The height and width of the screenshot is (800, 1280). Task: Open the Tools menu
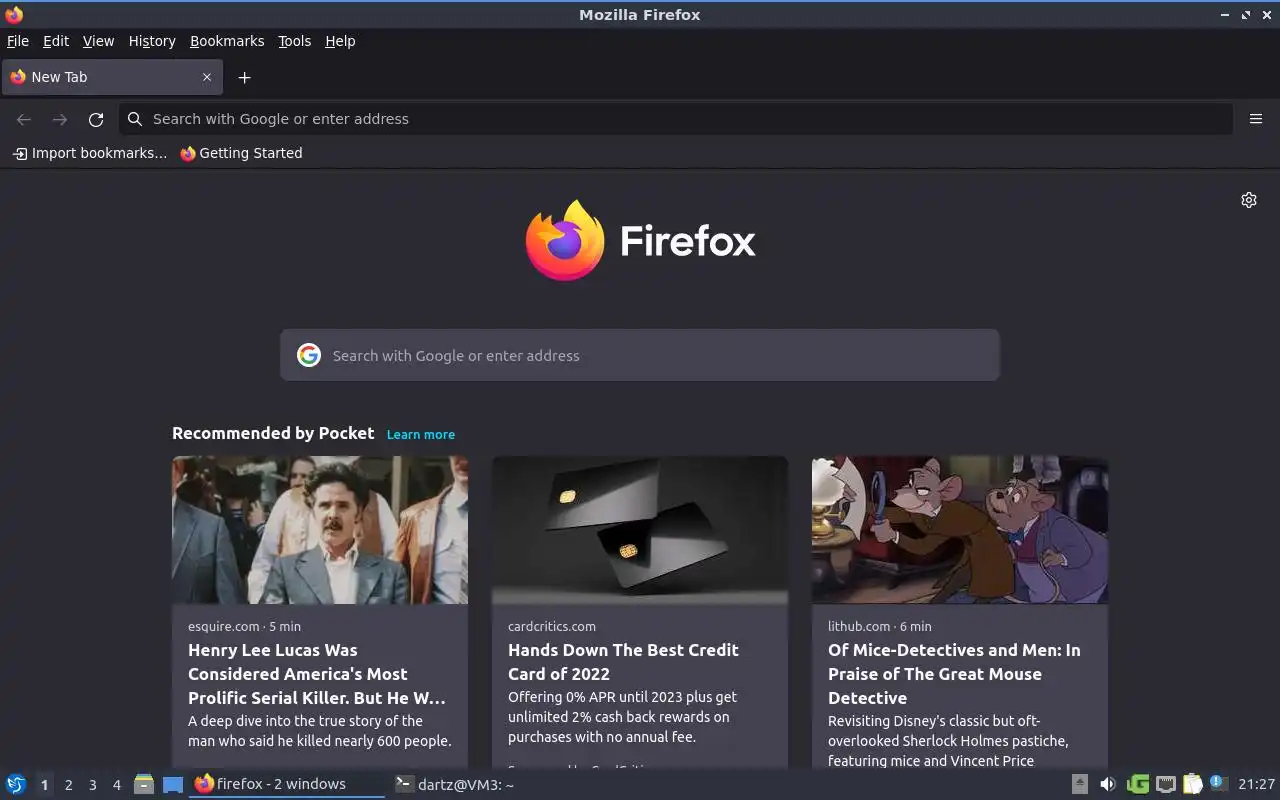pos(294,41)
